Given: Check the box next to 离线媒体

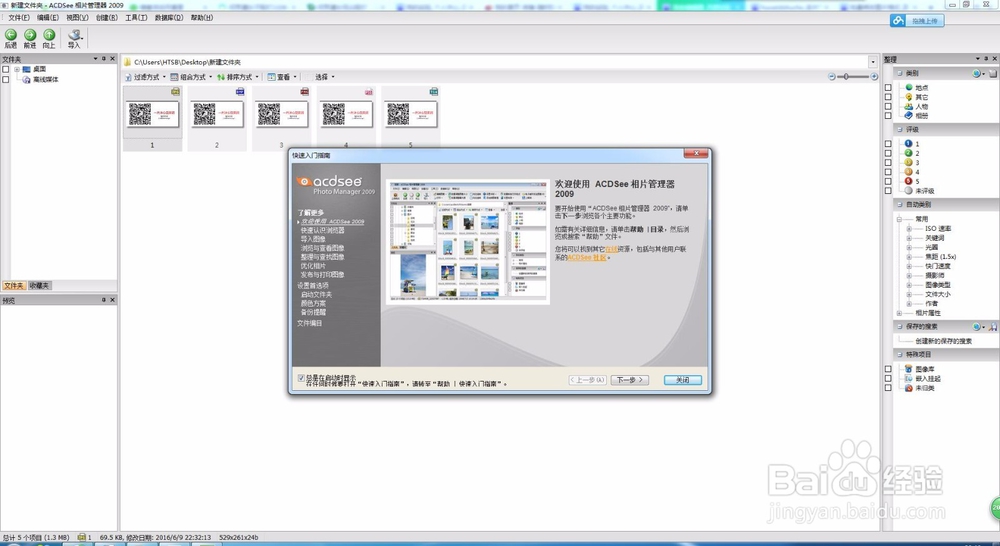Looking at the screenshot, I should click(x=6, y=80).
